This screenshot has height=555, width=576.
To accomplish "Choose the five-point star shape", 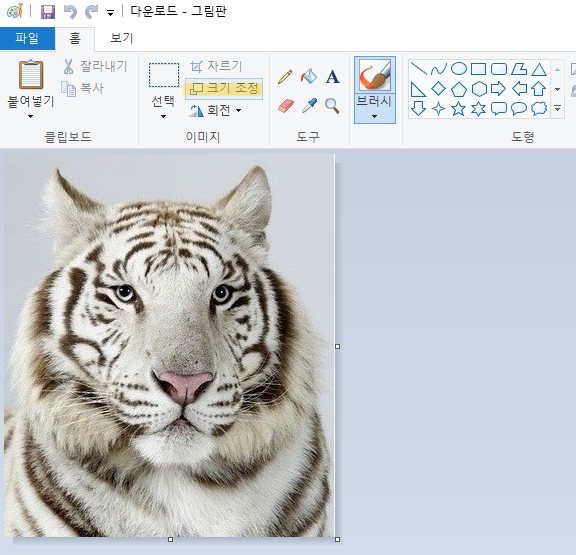I will tap(458, 109).
